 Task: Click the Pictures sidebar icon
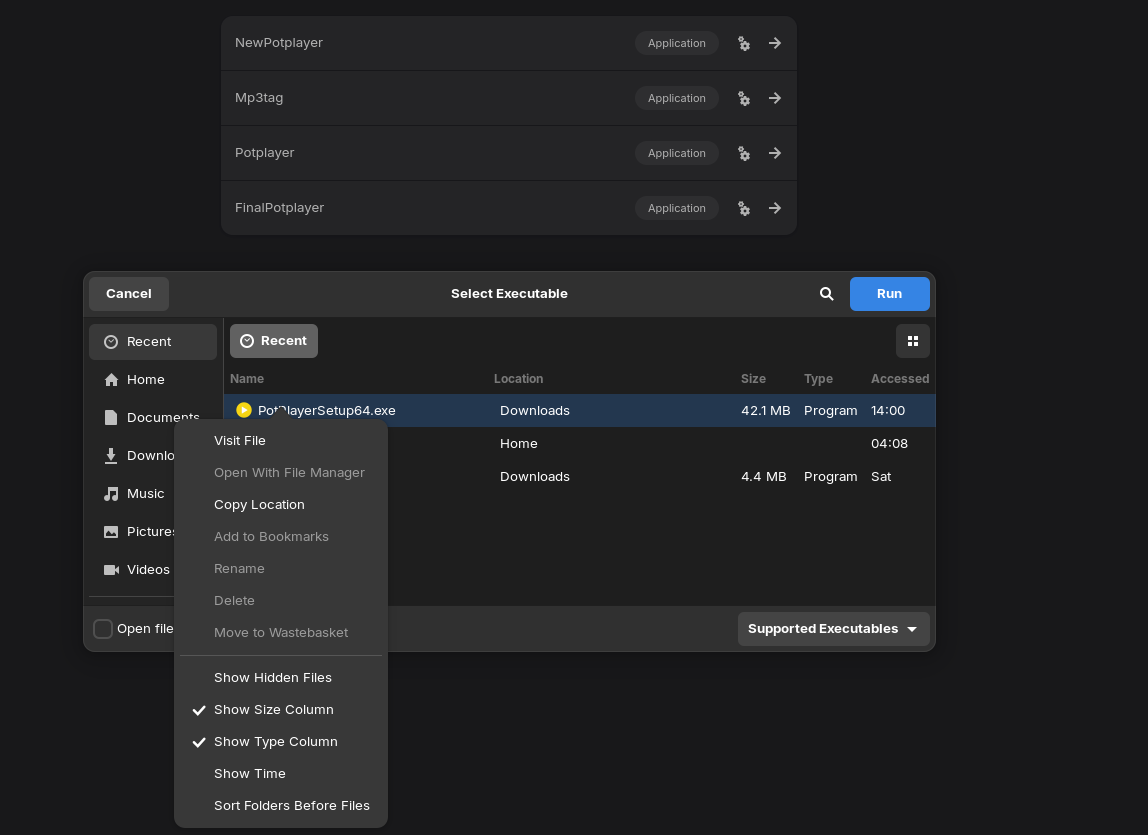(x=111, y=532)
